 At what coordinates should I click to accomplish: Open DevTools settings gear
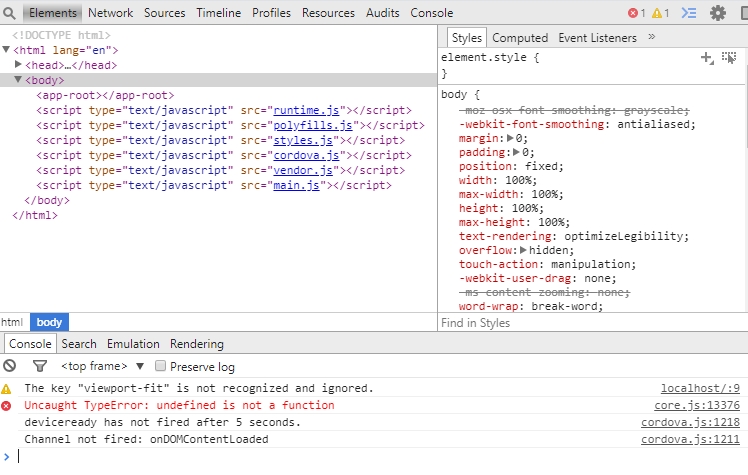tap(717, 13)
